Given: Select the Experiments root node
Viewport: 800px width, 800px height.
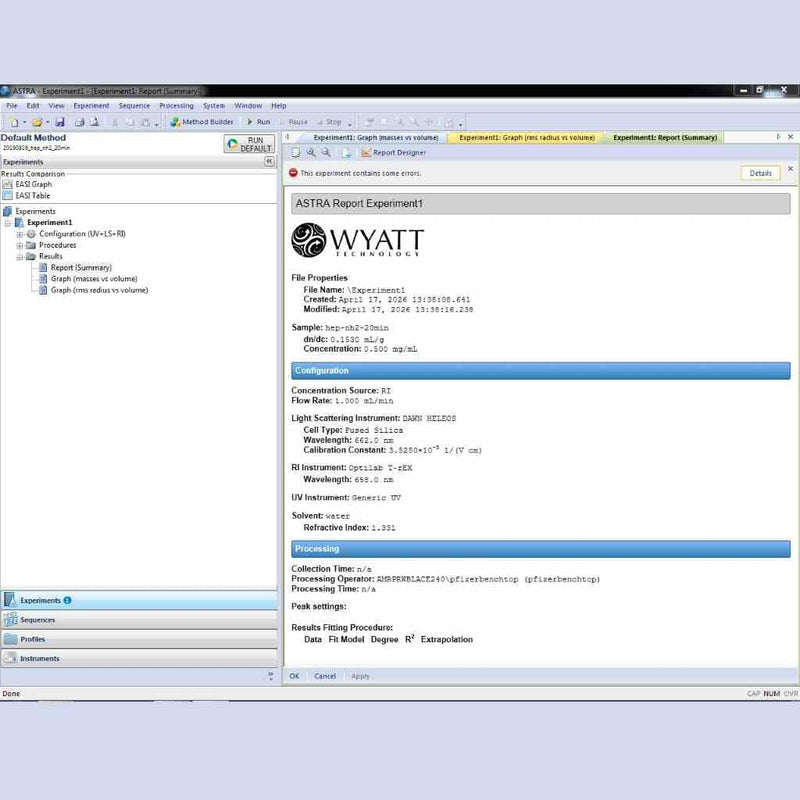Looking at the screenshot, I should (30, 211).
